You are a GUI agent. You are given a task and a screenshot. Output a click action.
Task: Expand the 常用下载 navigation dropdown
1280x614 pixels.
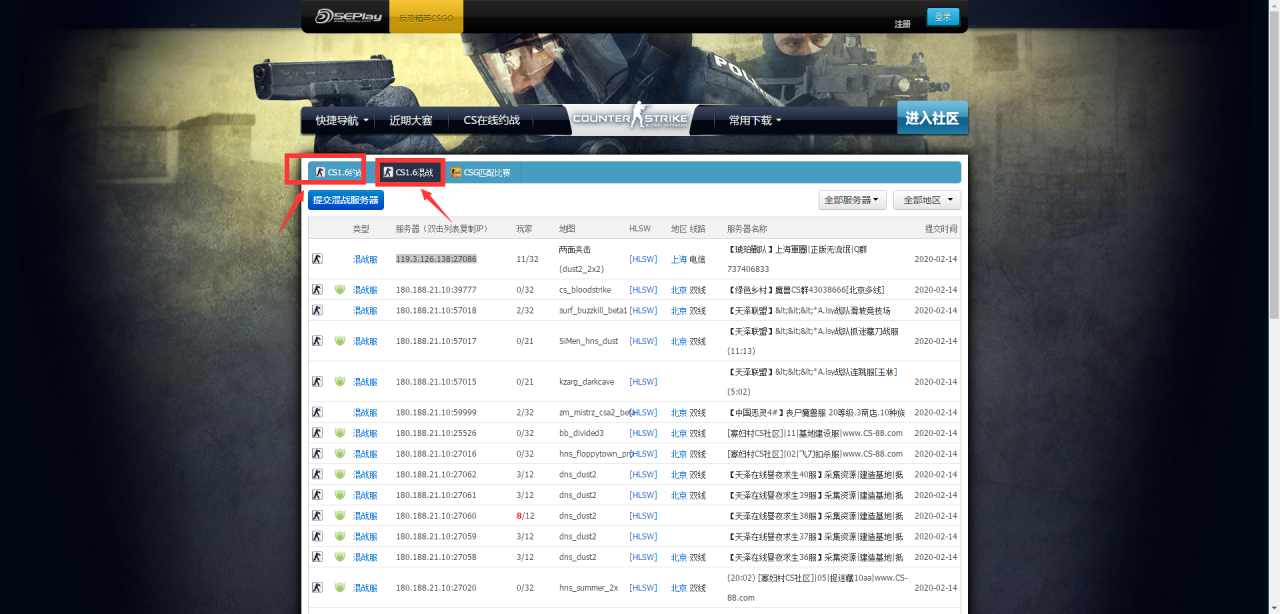pyautogui.click(x=753, y=119)
